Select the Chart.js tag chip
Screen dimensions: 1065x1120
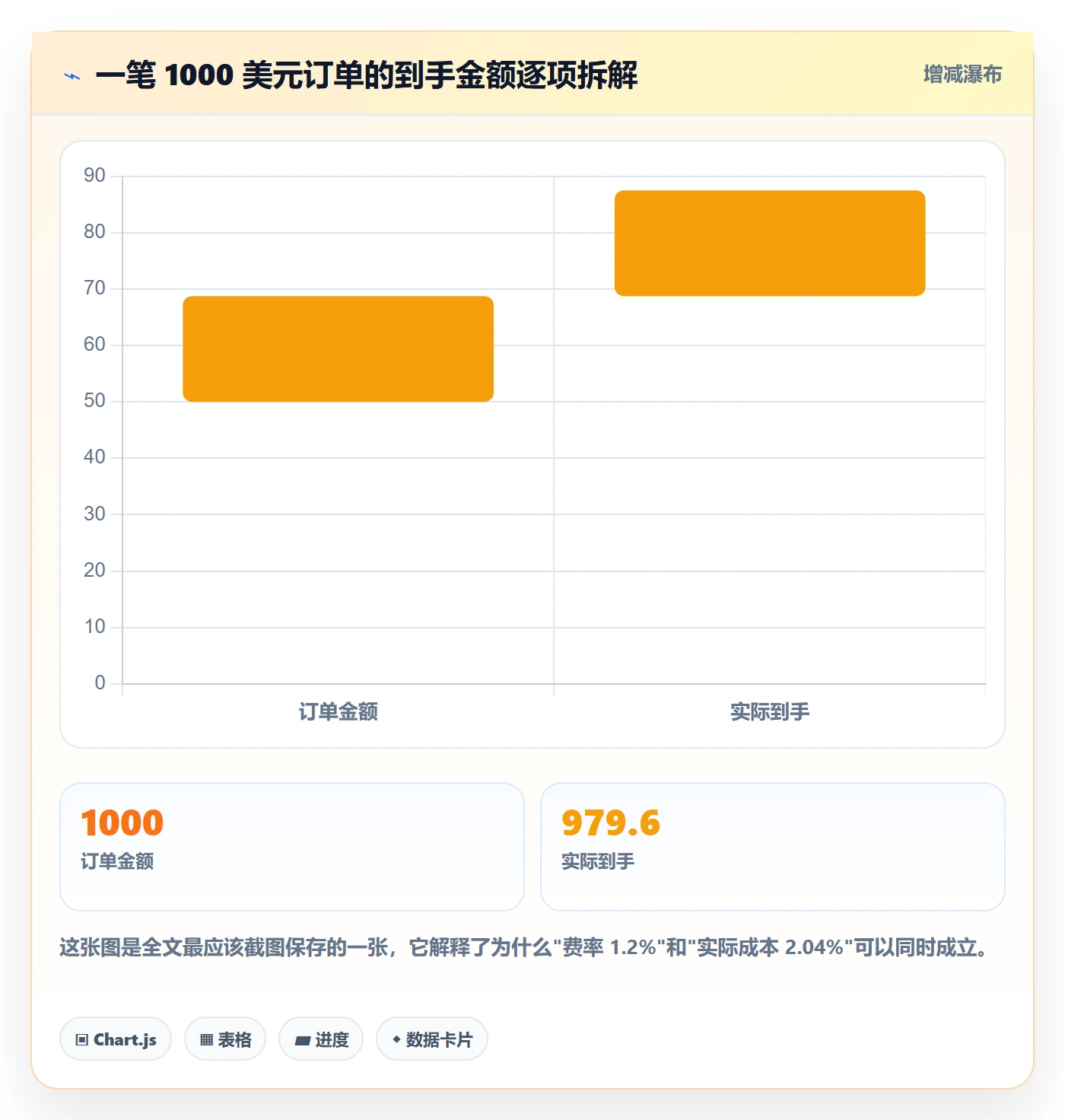[116, 1039]
